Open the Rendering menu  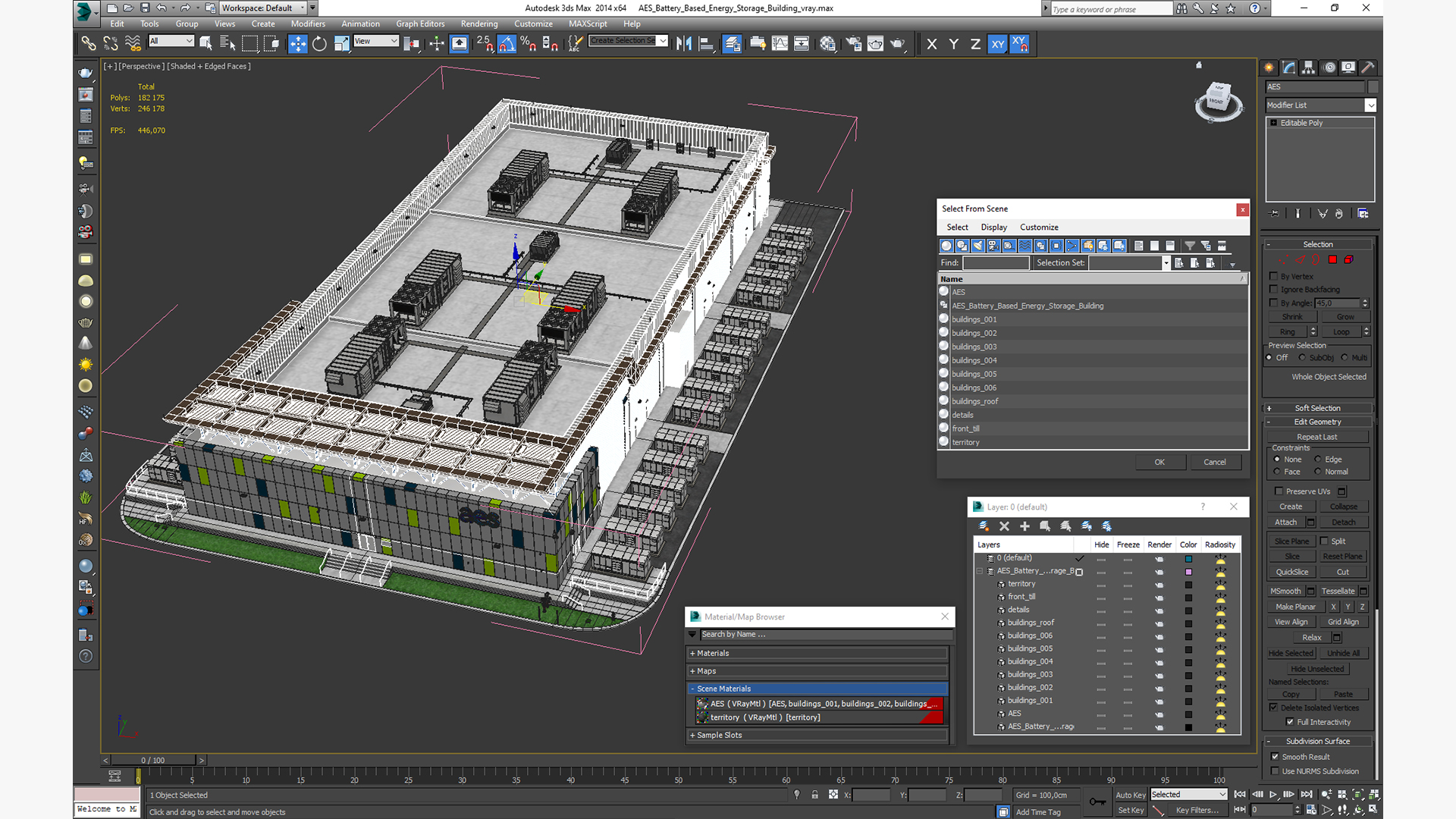[x=479, y=24]
